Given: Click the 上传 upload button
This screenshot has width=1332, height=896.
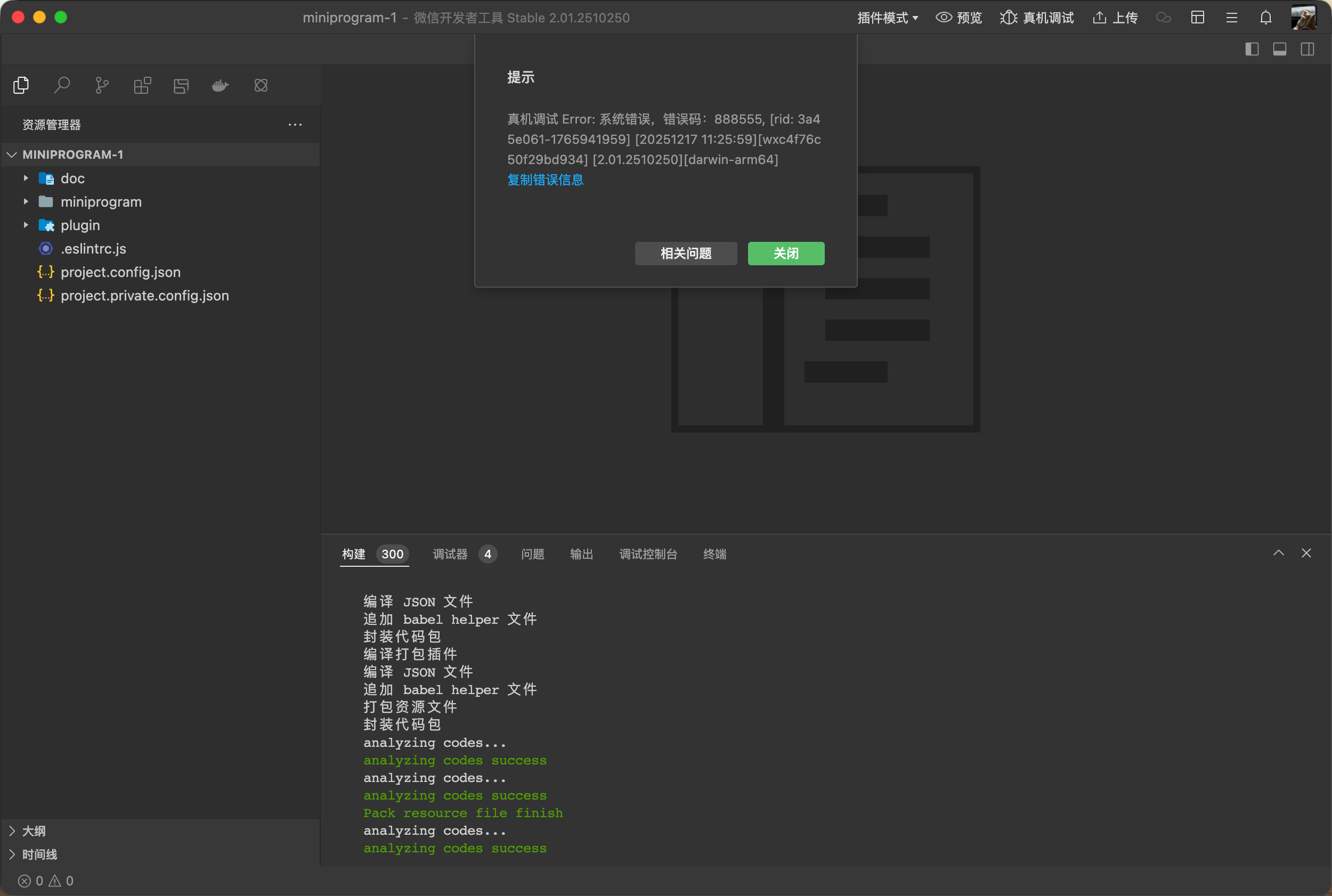Looking at the screenshot, I should (1115, 18).
